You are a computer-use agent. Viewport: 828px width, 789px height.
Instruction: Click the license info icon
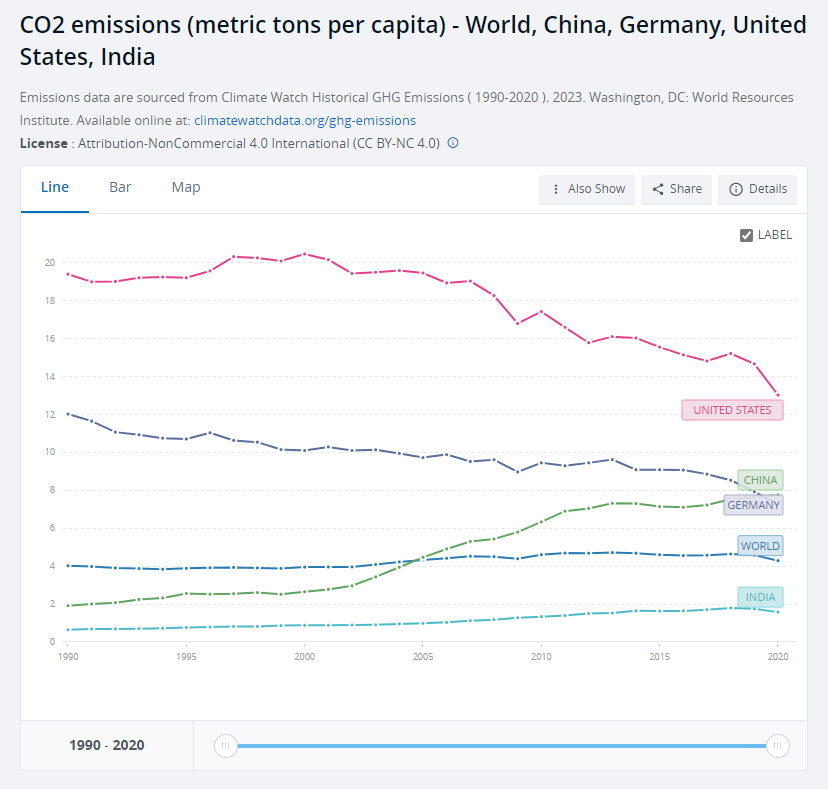tap(453, 143)
